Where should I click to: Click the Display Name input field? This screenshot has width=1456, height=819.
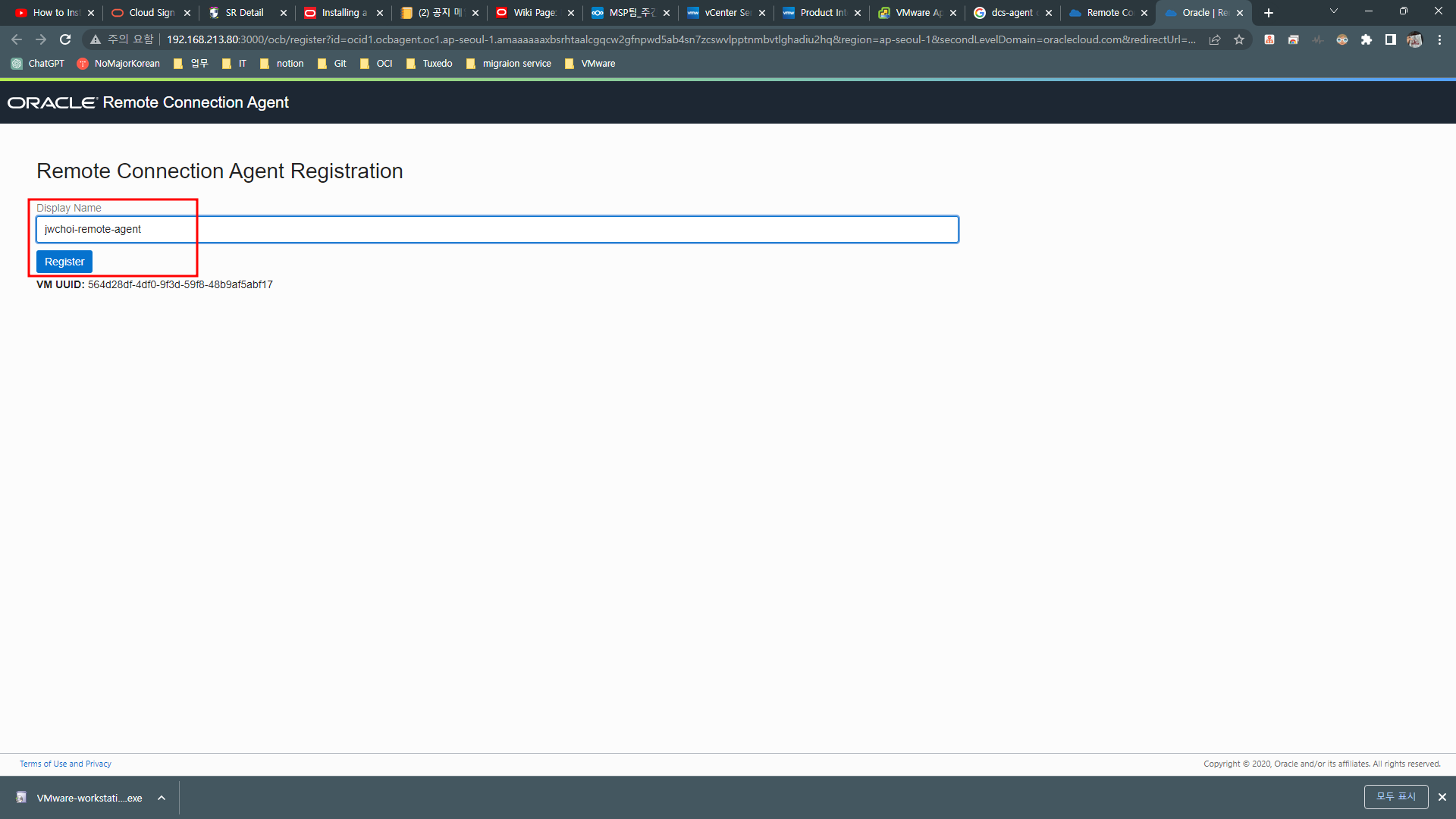(x=497, y=229)
